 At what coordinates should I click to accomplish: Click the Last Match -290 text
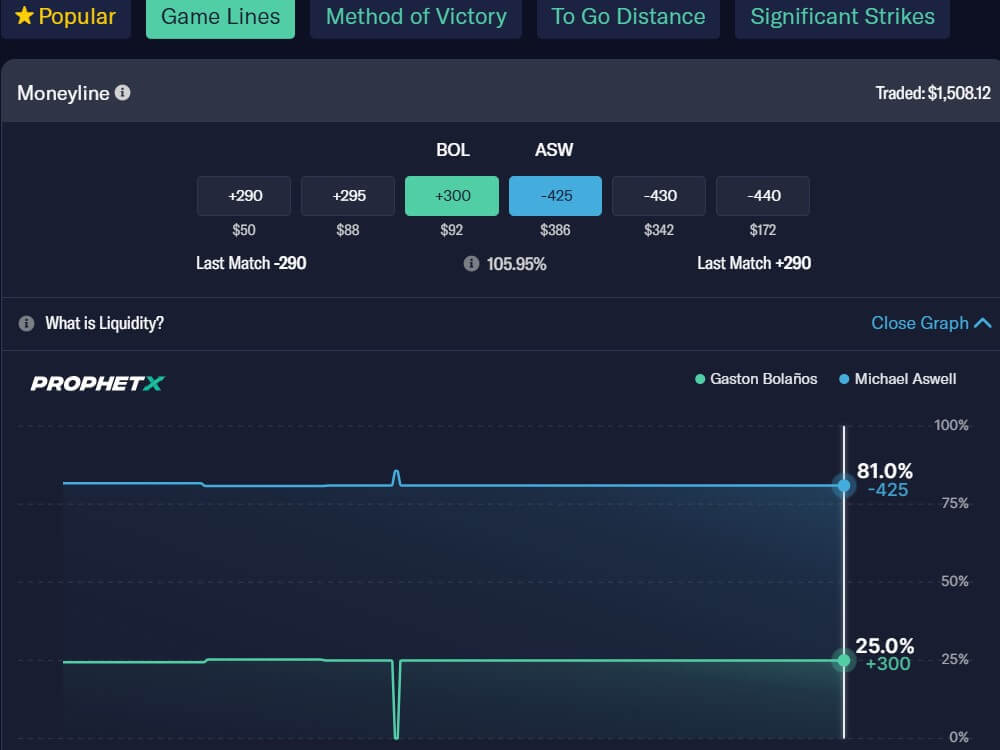coord(251,263)
